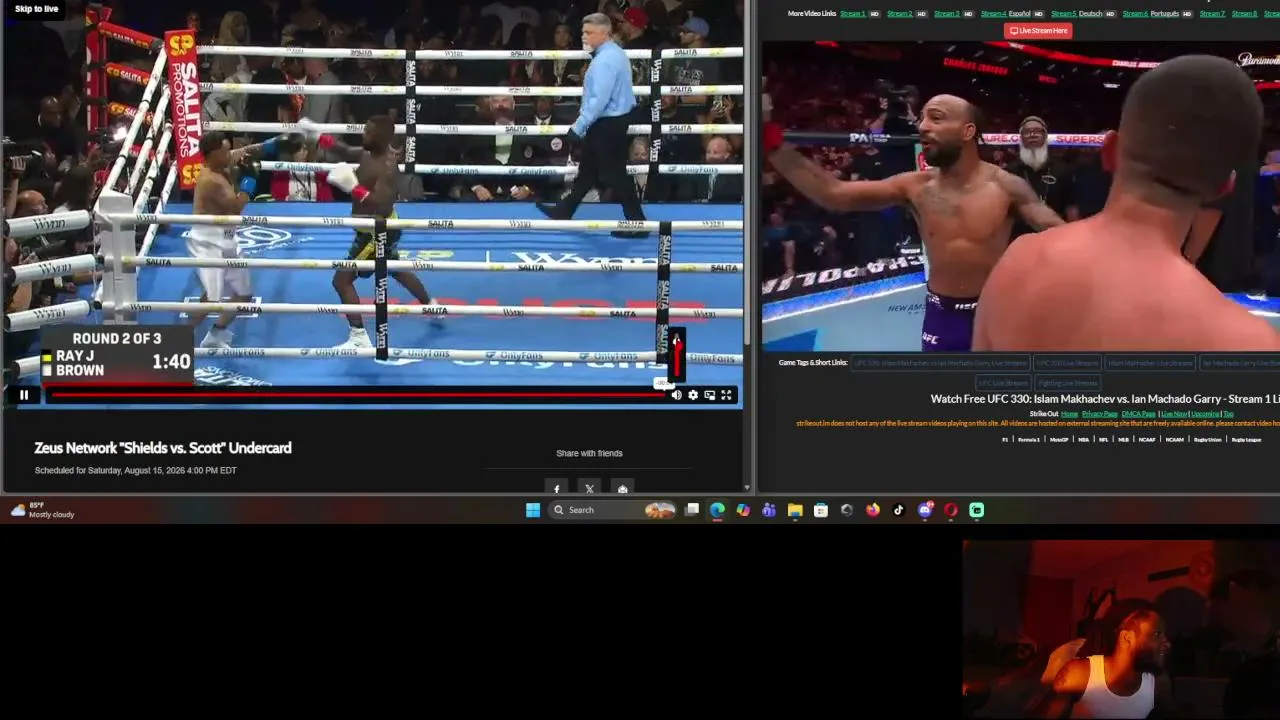1280x720 pixels.
Task: Select the NFL sport category
Action: [1104, 440]
